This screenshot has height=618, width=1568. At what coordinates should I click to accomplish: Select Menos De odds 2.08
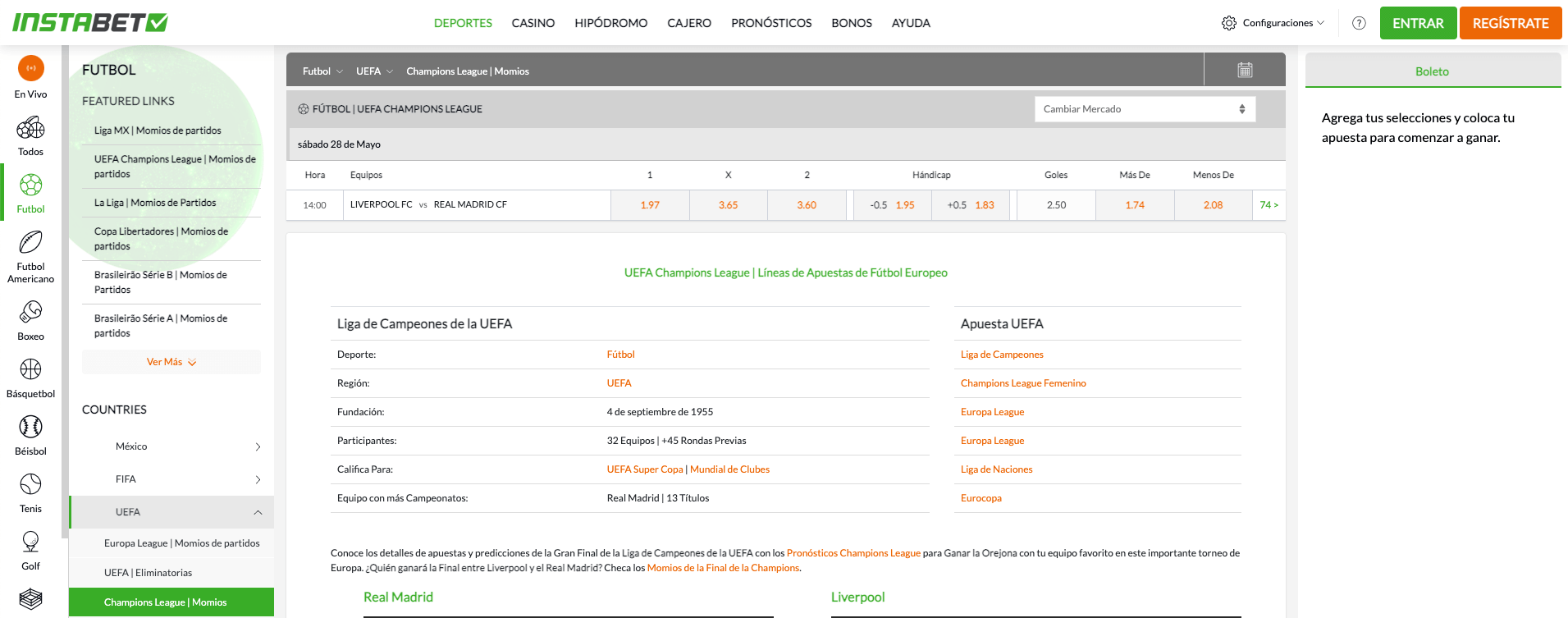click(x=1214, y=205)
